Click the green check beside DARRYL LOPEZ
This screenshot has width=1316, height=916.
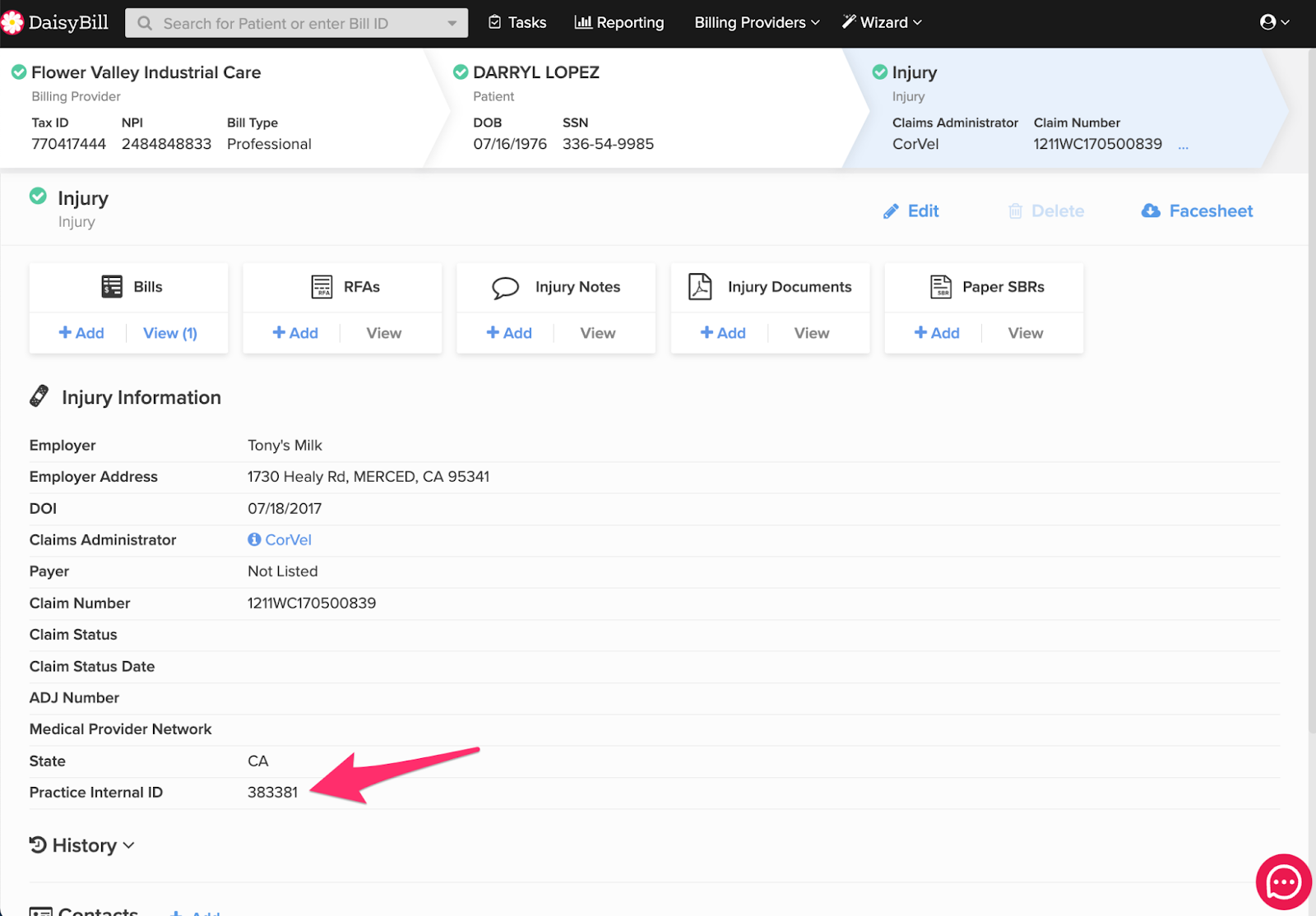pyautogui.click(x=461, y=72)
